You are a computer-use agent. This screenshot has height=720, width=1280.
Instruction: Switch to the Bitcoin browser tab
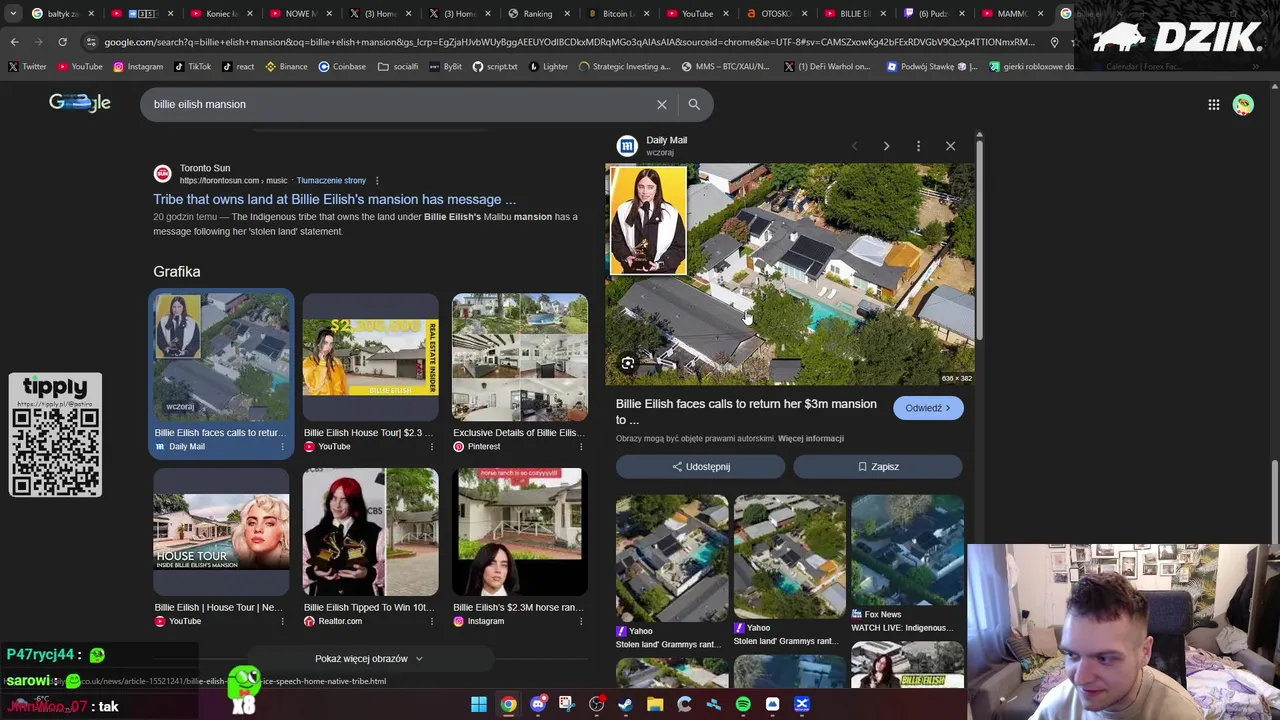point(617,14)
